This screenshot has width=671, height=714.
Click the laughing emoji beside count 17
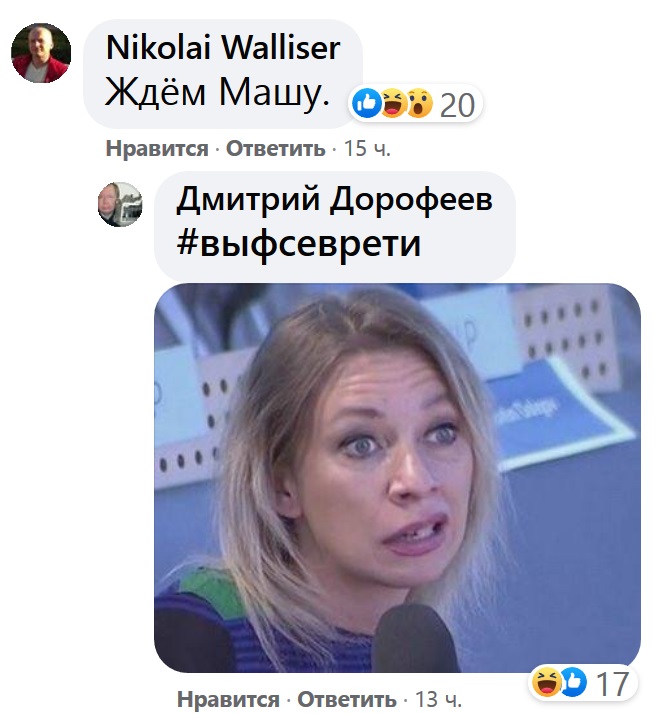click(x=547, y=682)
